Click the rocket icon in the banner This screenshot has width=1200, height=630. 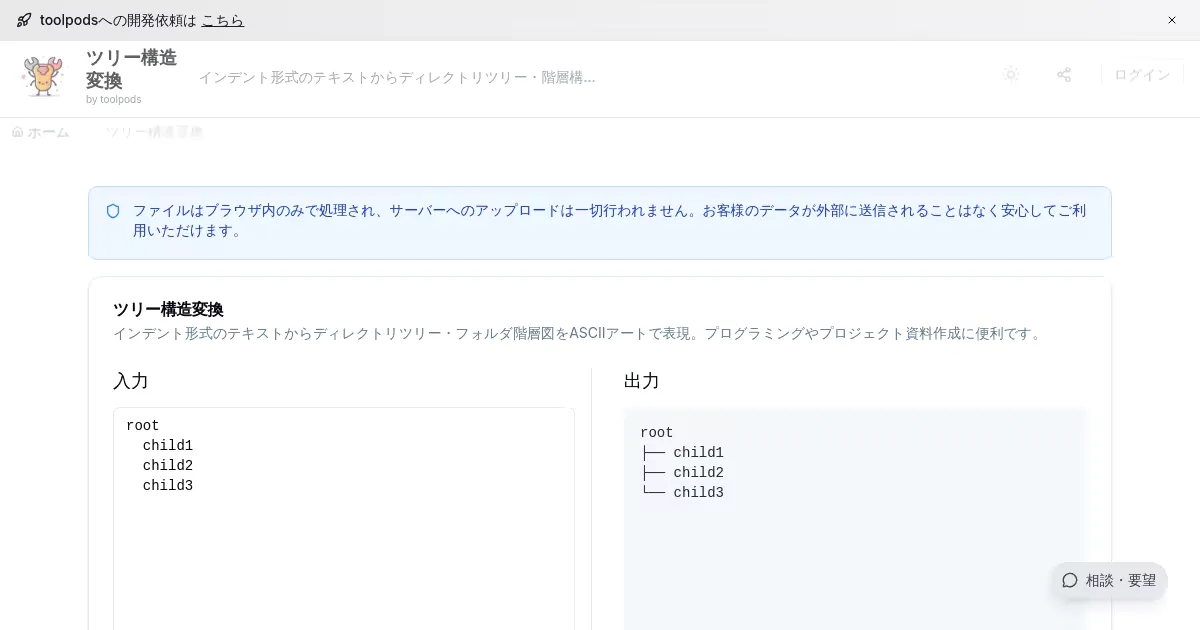pyautogui.click(x=24, y=20)
